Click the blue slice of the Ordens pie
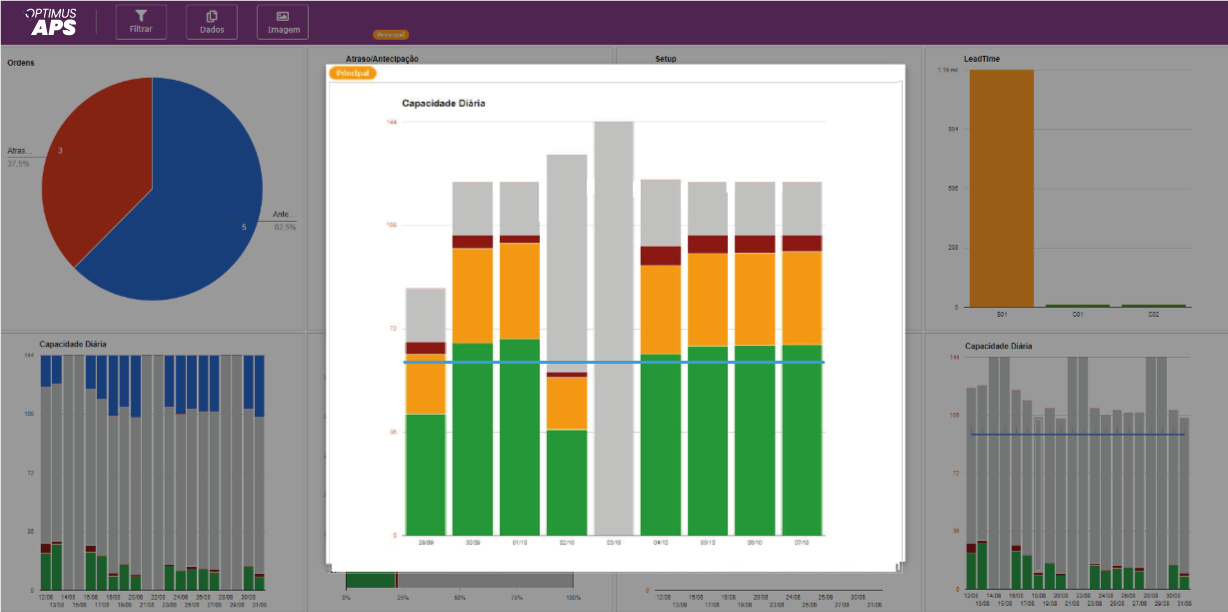The image size is (1228, 612). click(x=190, y=200)
